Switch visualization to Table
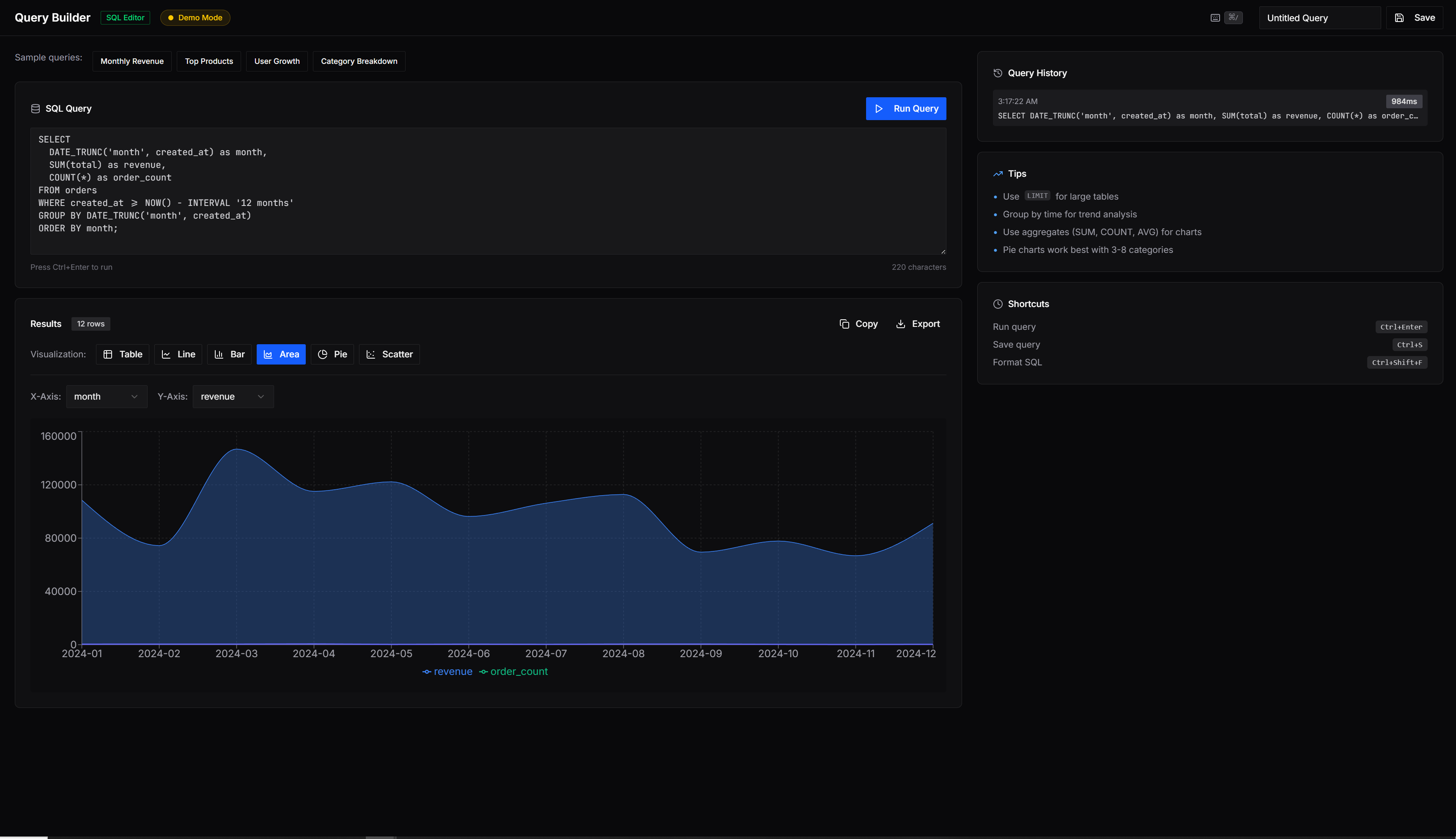This screenshot has height=839, width=1456. point(123,354)
